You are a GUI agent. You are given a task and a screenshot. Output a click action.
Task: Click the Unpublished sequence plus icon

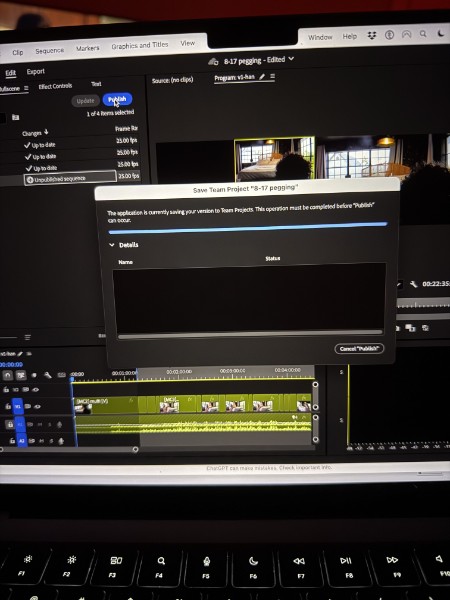point(30,179)
